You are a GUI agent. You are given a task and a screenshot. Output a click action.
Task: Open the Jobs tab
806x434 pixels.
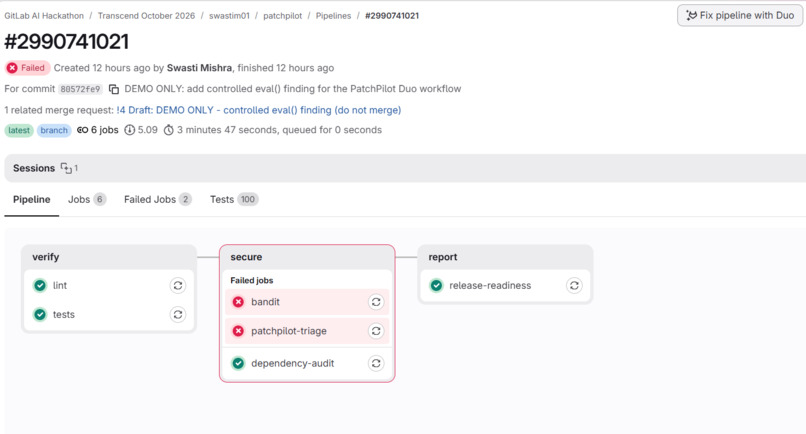[x=87, y=200]
